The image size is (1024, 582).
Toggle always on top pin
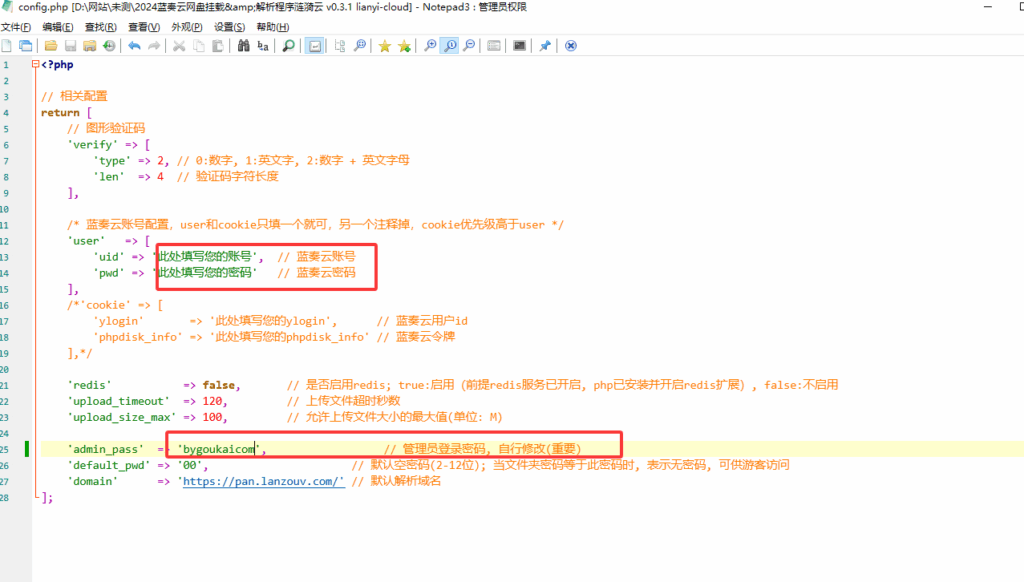click(545, 46)
